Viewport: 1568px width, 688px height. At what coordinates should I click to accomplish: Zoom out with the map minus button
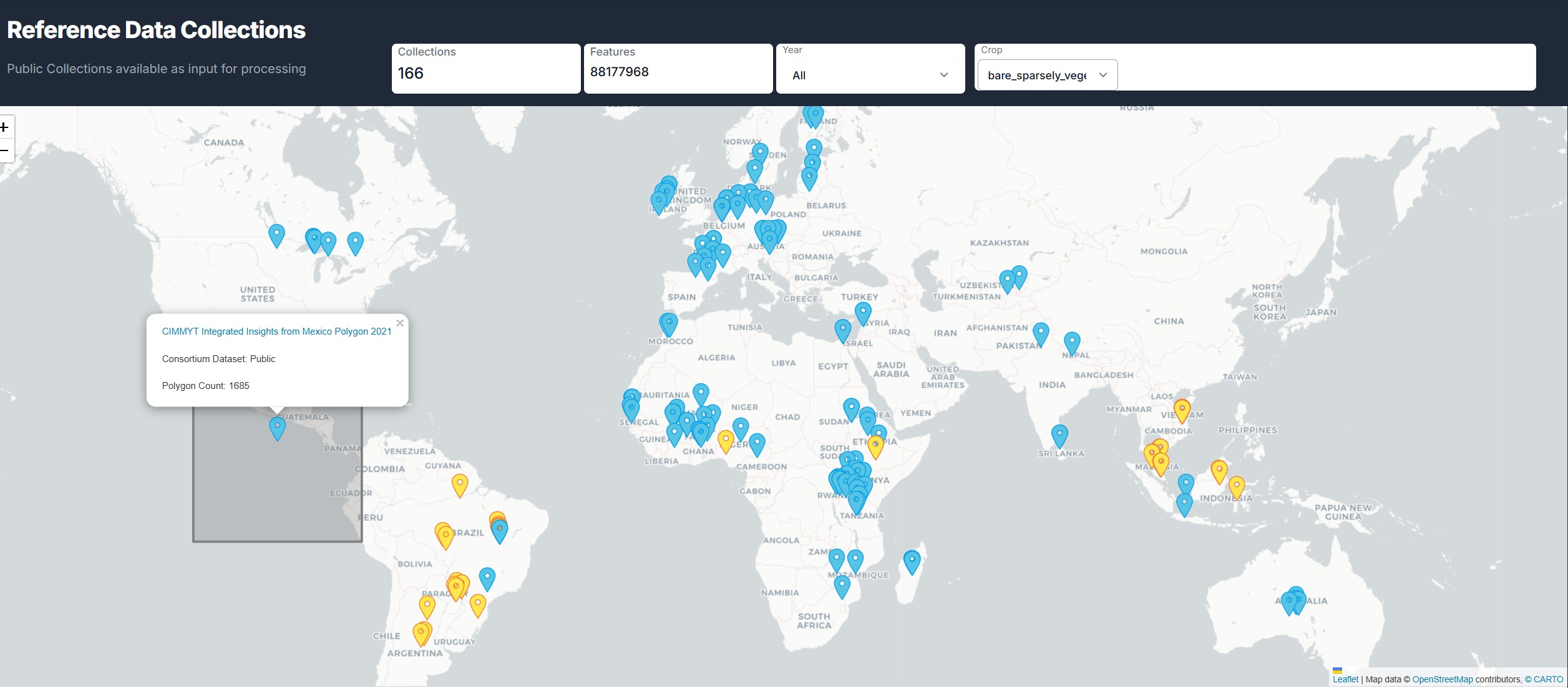coord(5,150)
